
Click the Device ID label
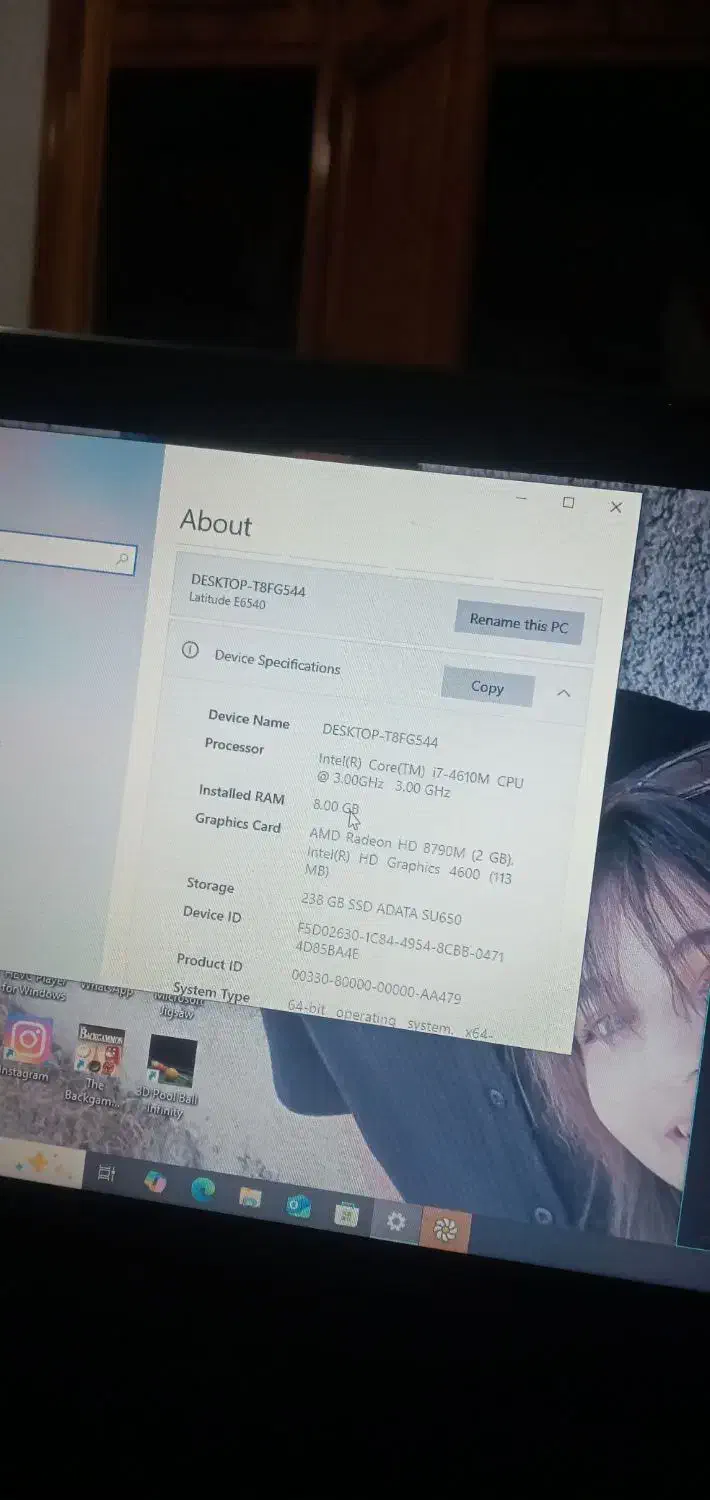(x=211, y=914)
